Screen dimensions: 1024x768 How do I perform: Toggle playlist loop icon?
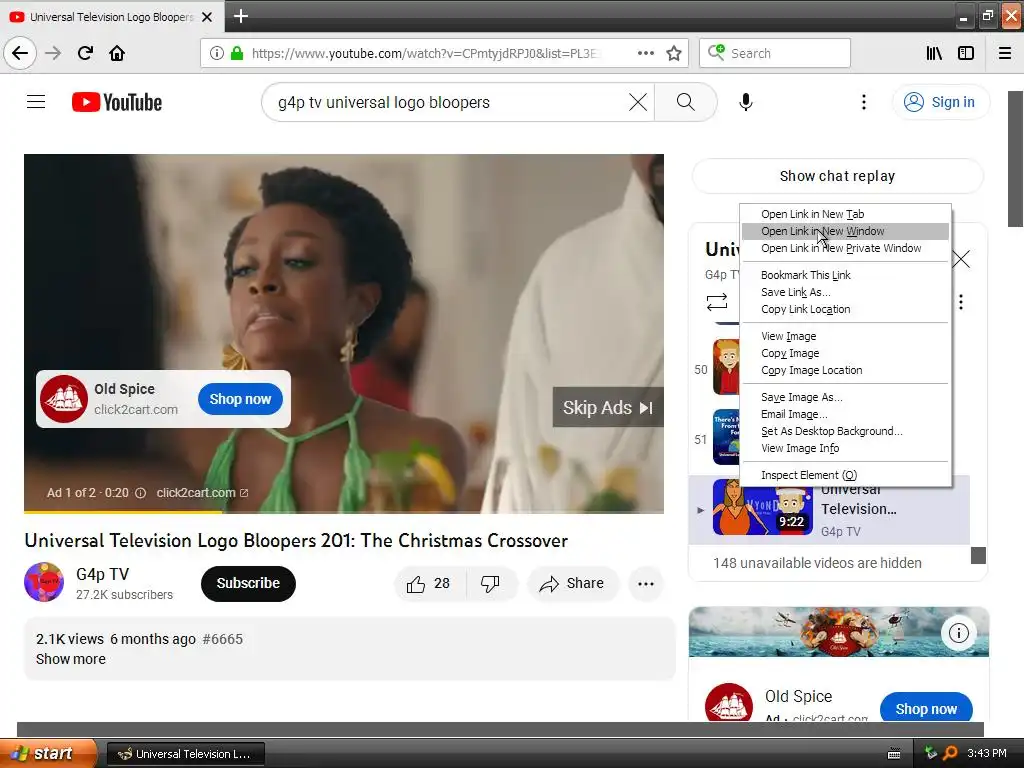[716, 302]
